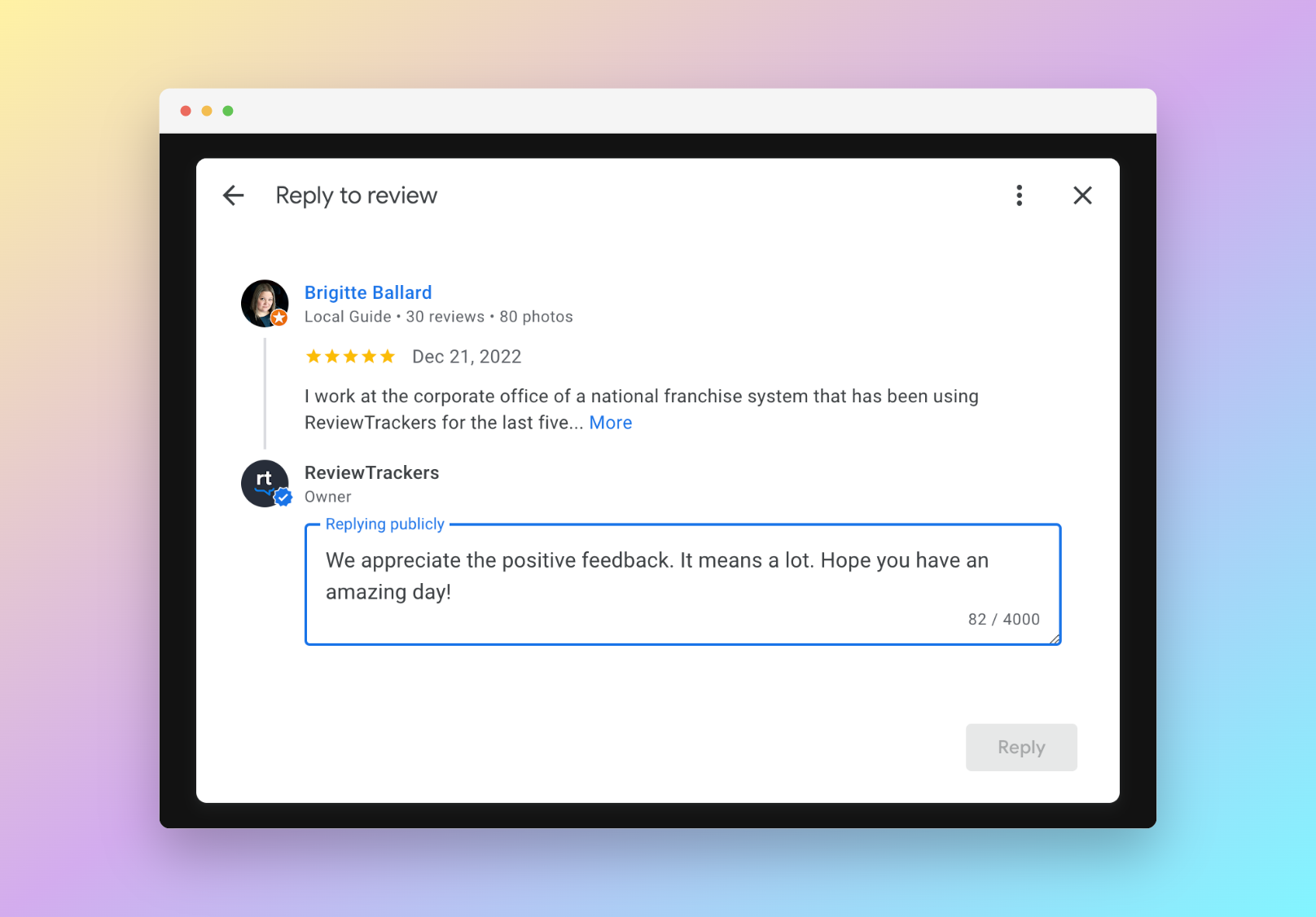Click the back arrow next to Reply to review
This screenshot has width=1316, height=917.
233,195
